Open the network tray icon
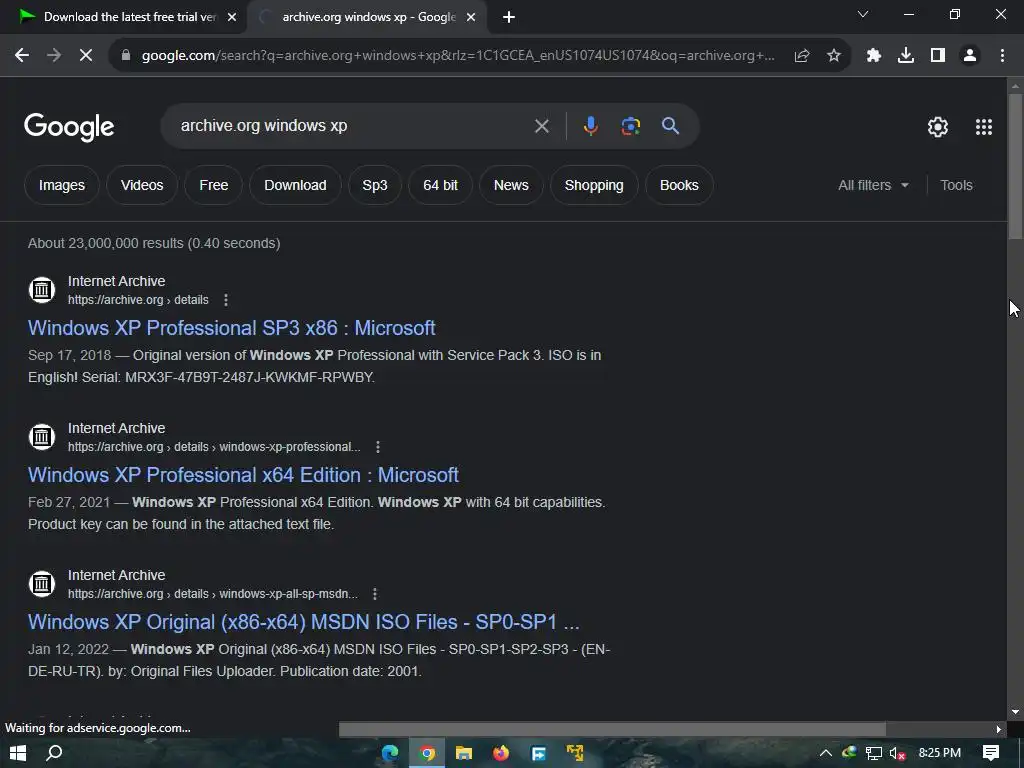 click(873, 754)
